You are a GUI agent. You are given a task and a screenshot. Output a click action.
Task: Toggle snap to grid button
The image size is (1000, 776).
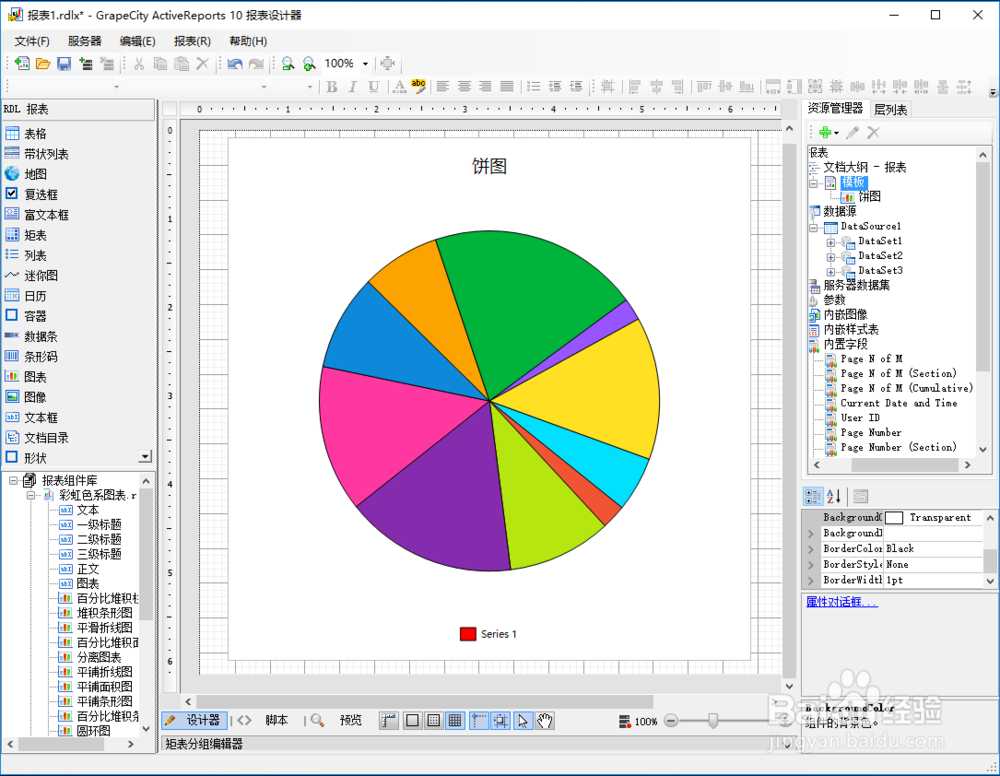(x=501, y=721)
